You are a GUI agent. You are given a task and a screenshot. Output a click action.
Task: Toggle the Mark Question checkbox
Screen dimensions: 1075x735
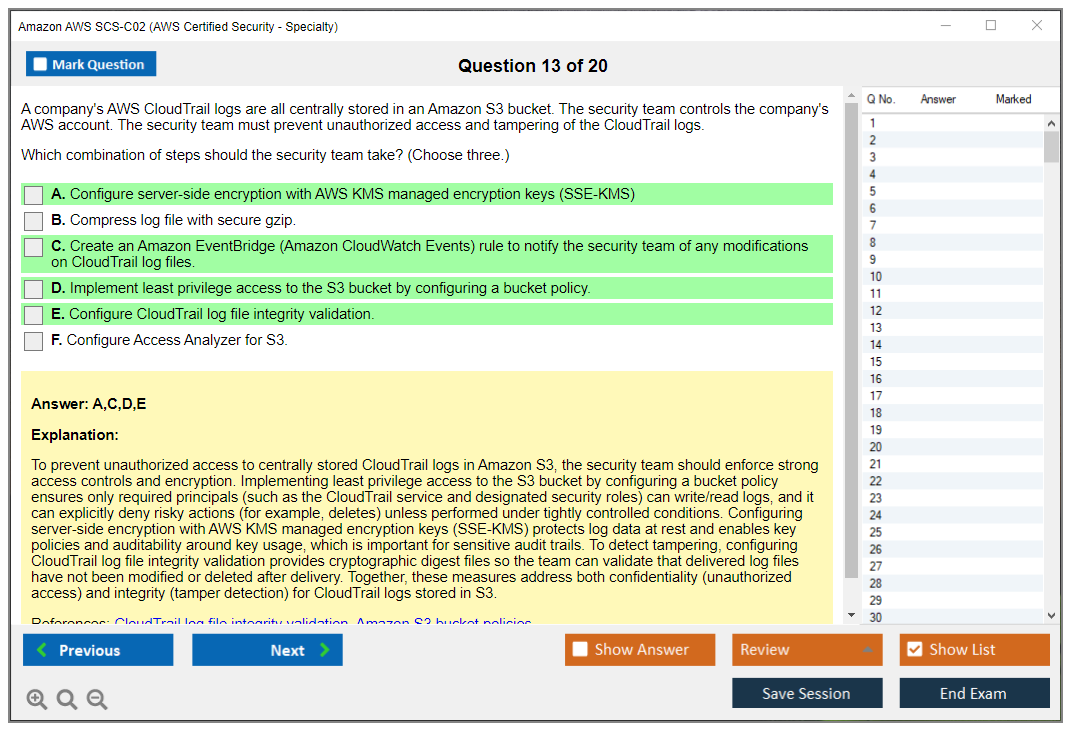(41, 65)
